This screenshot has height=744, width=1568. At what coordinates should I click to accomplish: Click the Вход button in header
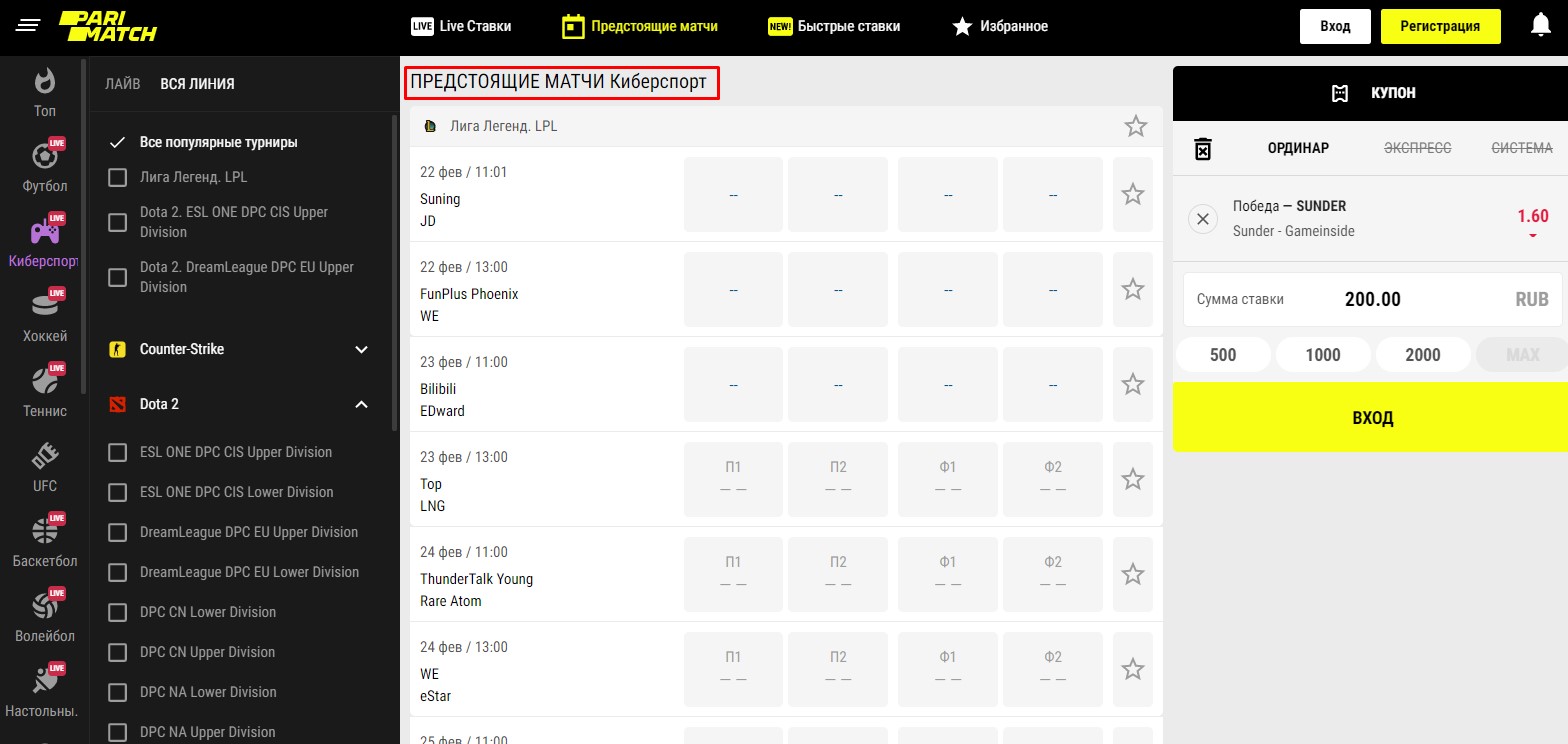coord(1335,26)
